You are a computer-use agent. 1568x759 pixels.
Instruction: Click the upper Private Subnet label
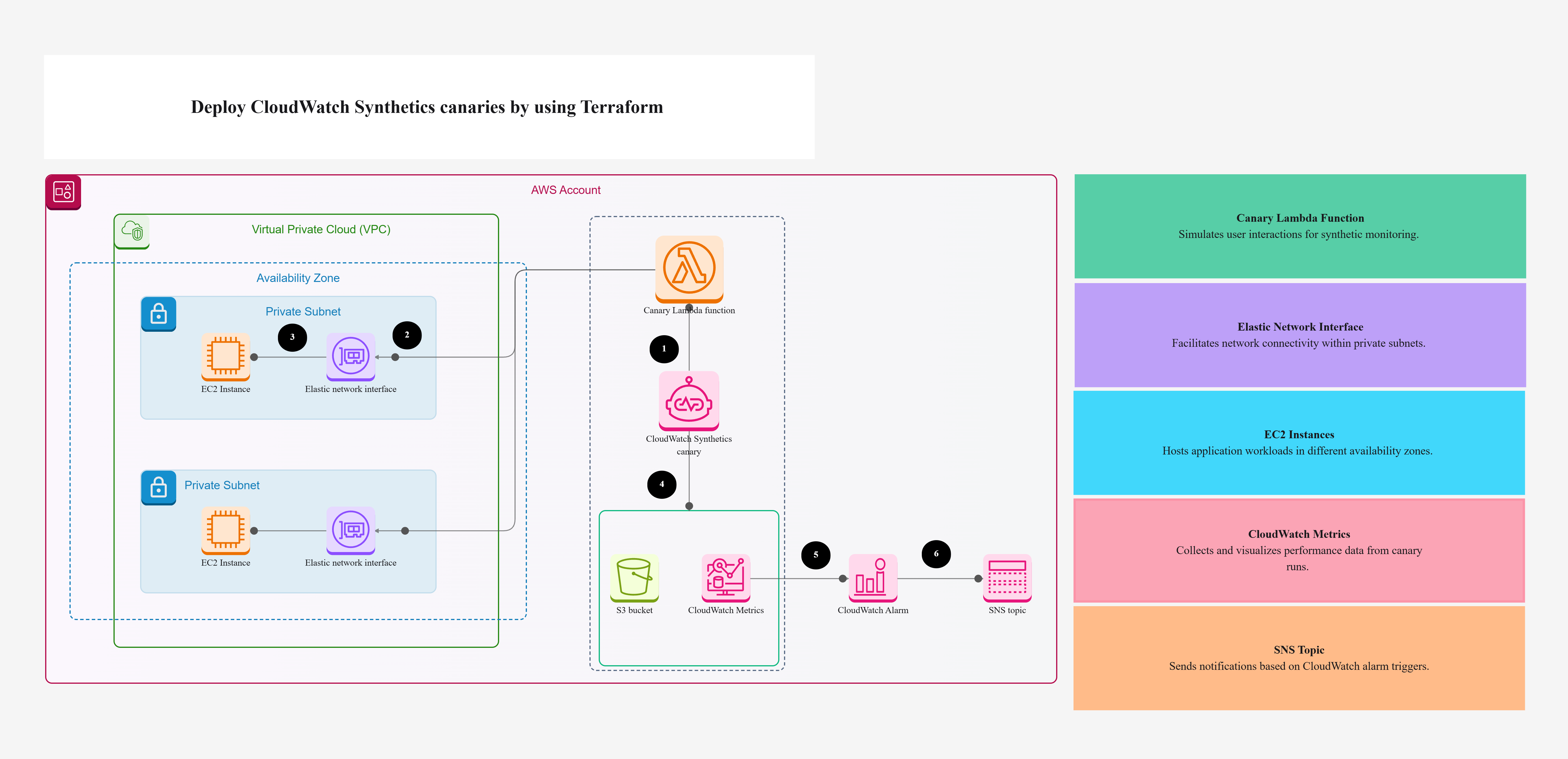click(303, 312)
